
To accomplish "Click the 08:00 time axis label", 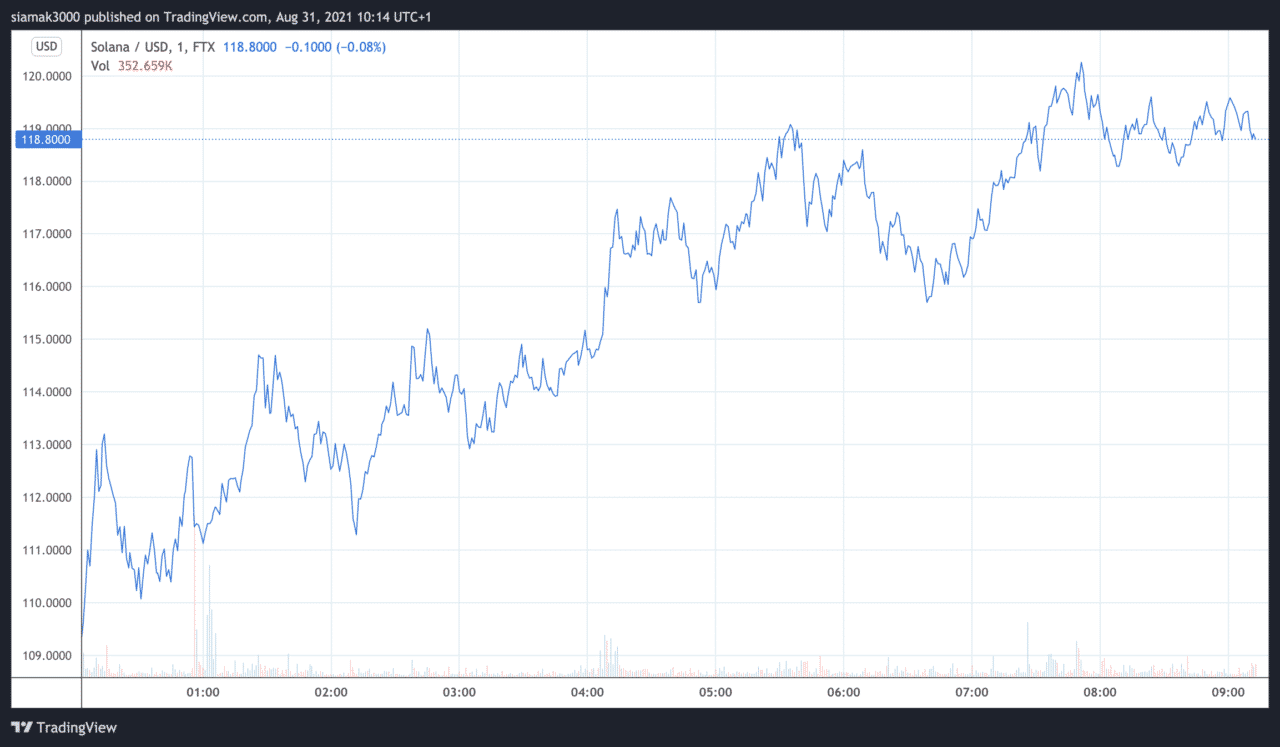I will (1100, 692).
